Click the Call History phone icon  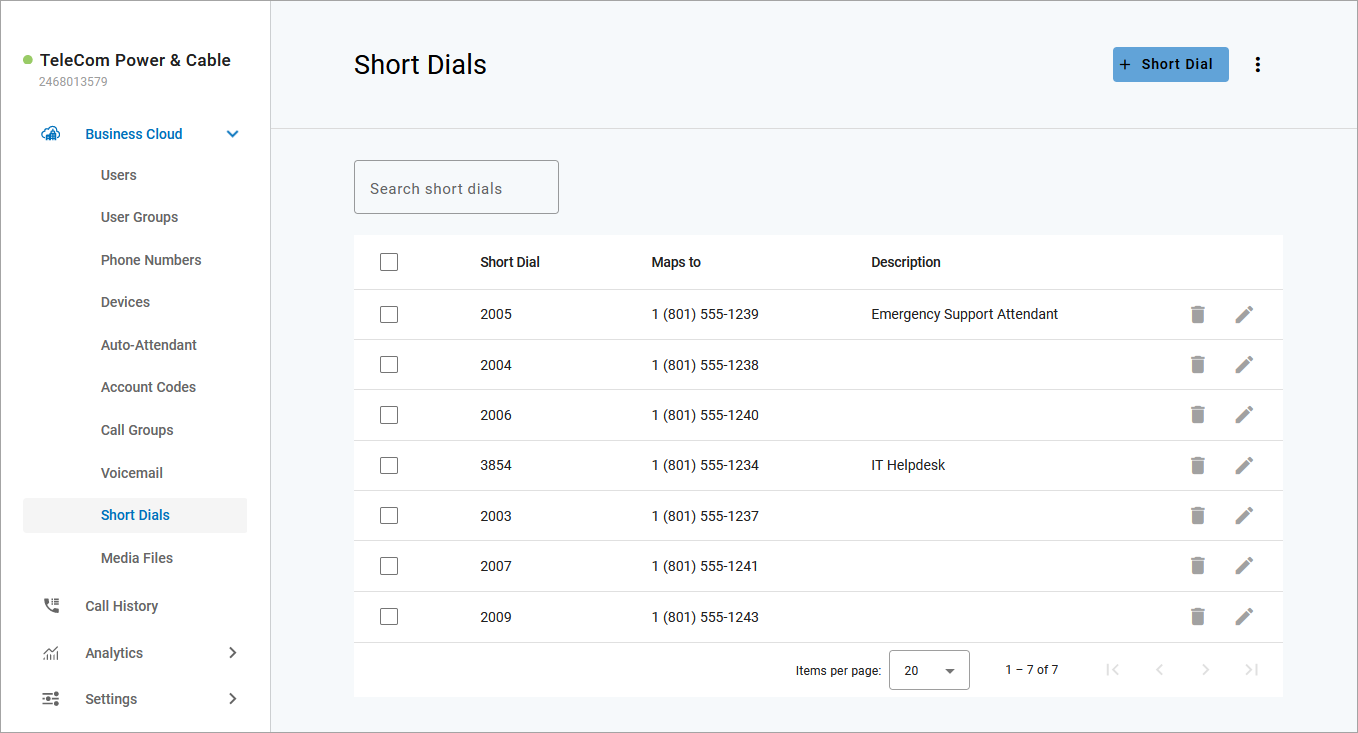click(x=51, y=606)
